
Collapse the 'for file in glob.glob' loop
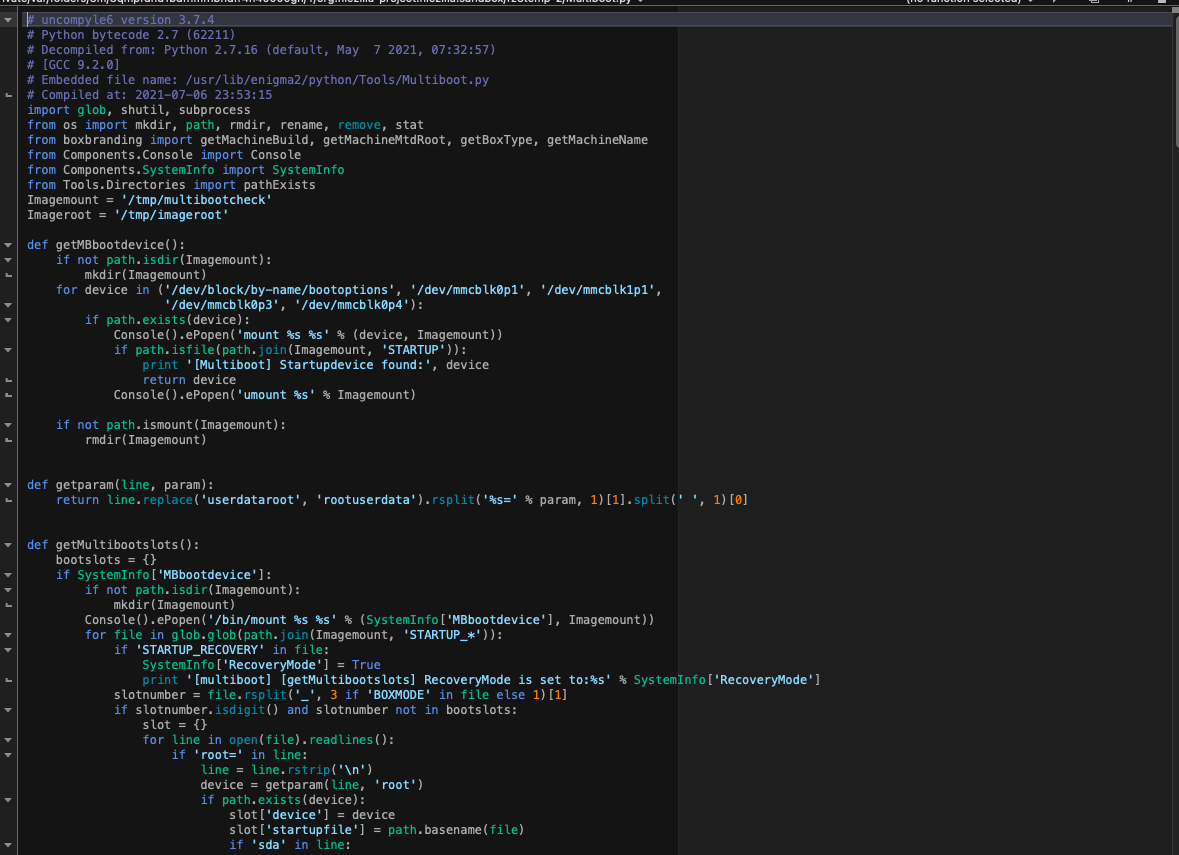[9, 635]
